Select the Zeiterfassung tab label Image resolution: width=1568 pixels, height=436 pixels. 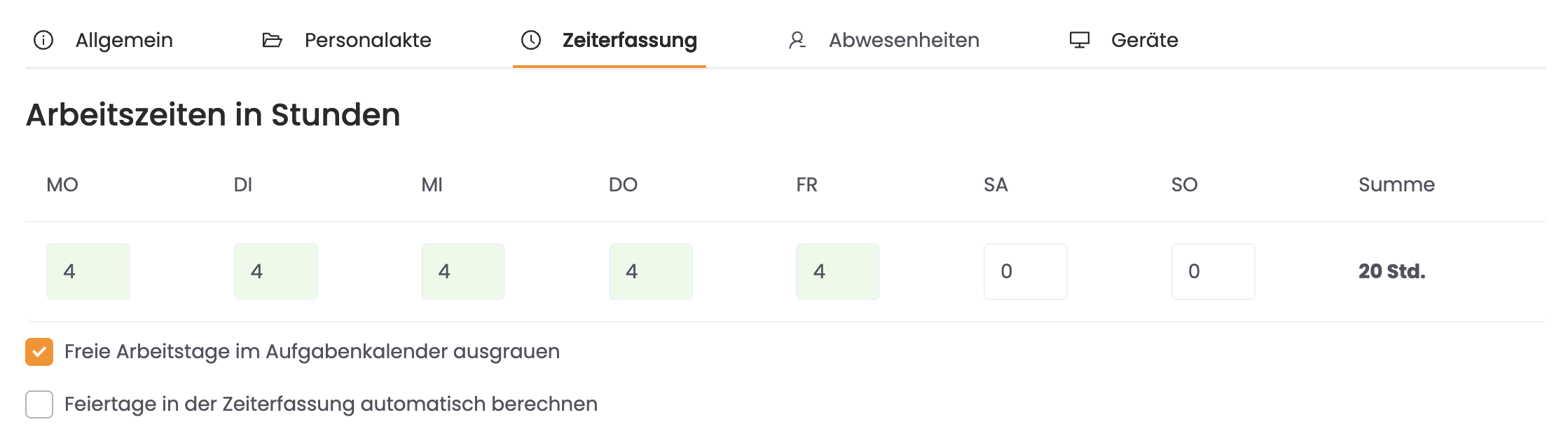point(629,41)
